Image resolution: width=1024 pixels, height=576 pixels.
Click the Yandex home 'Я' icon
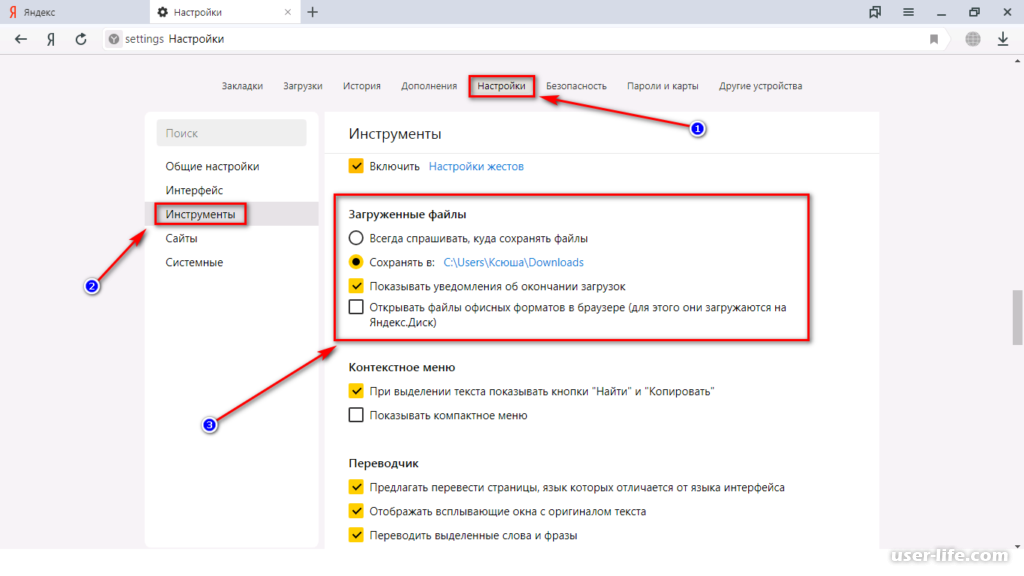click(x=51, y=39)
